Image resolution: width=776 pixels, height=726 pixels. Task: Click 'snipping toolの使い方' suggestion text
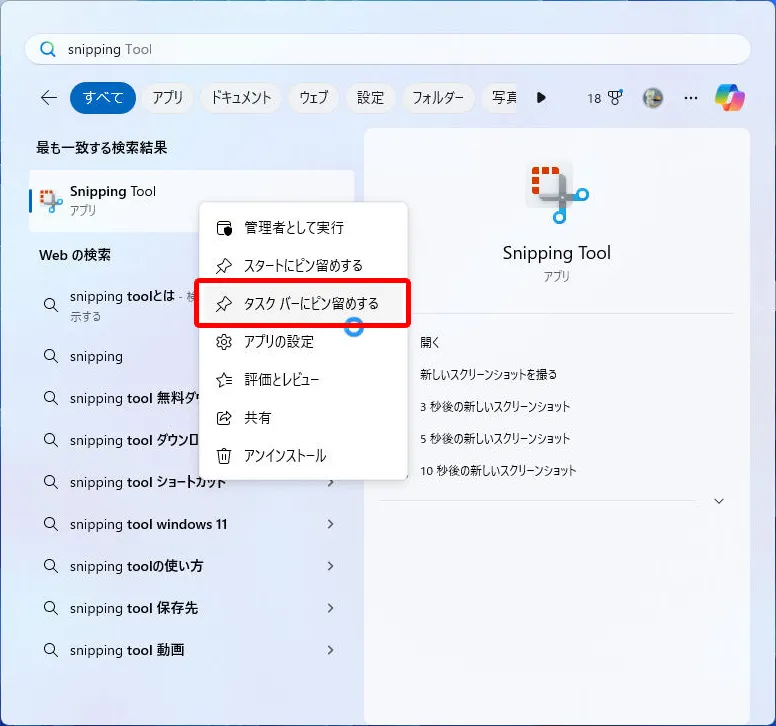click(x=136, y=566)
